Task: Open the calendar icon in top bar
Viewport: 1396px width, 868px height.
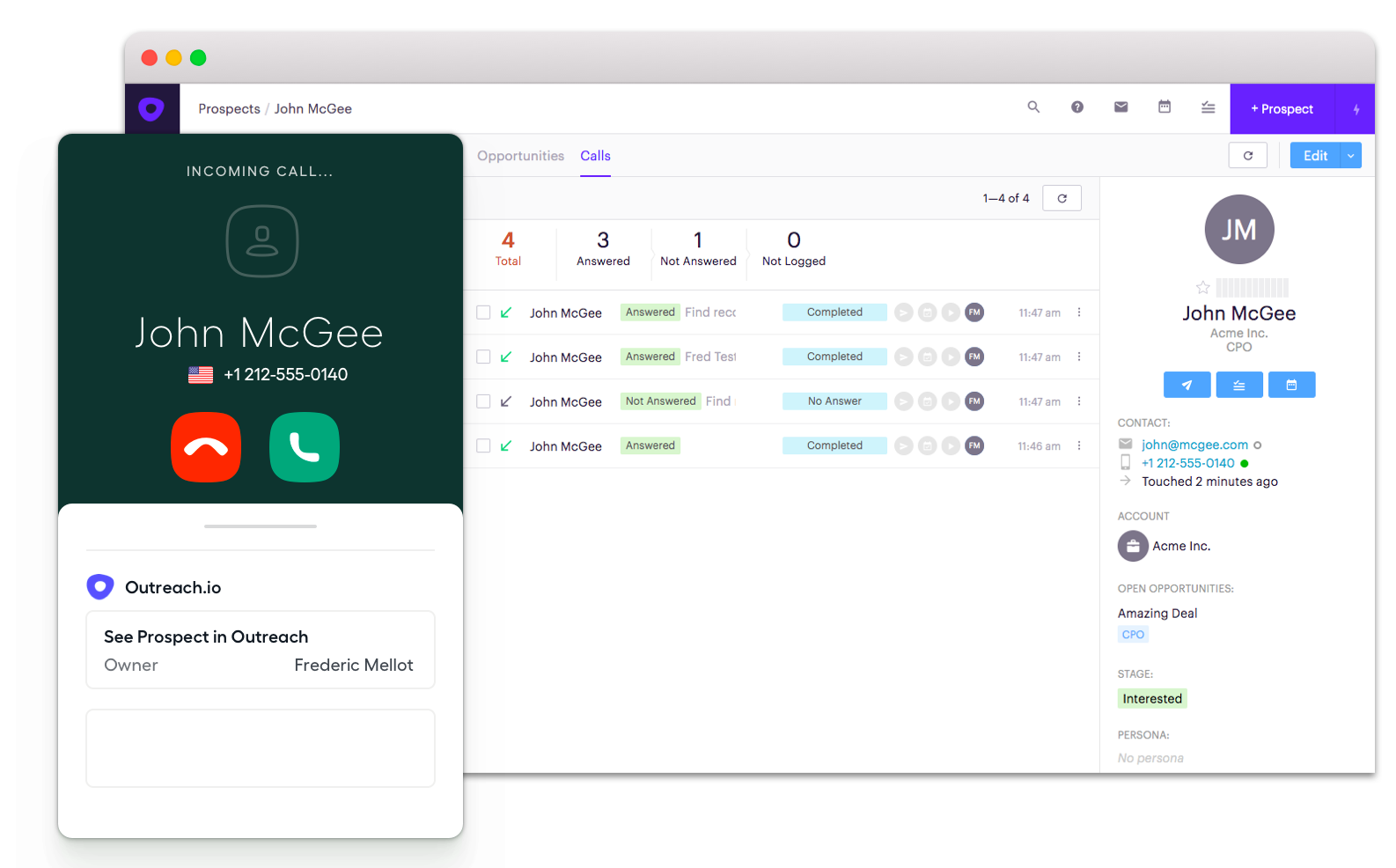Action: pyautogui.click(x=1165, y=107)
